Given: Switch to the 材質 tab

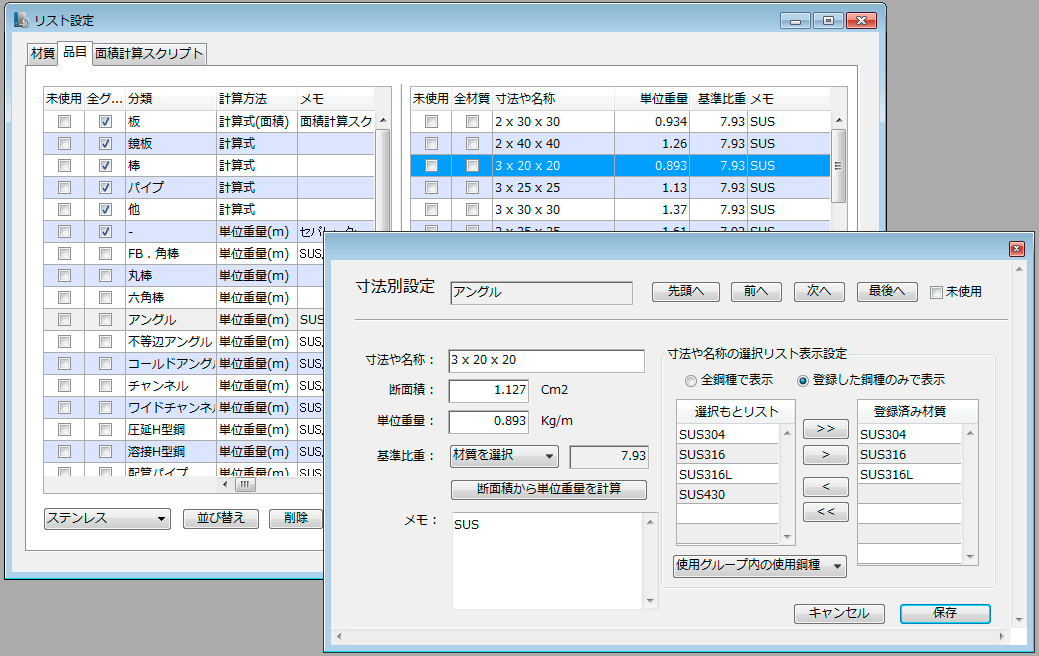Looking at the screenshot, I should pyautogui.click(x=42, y=54).
